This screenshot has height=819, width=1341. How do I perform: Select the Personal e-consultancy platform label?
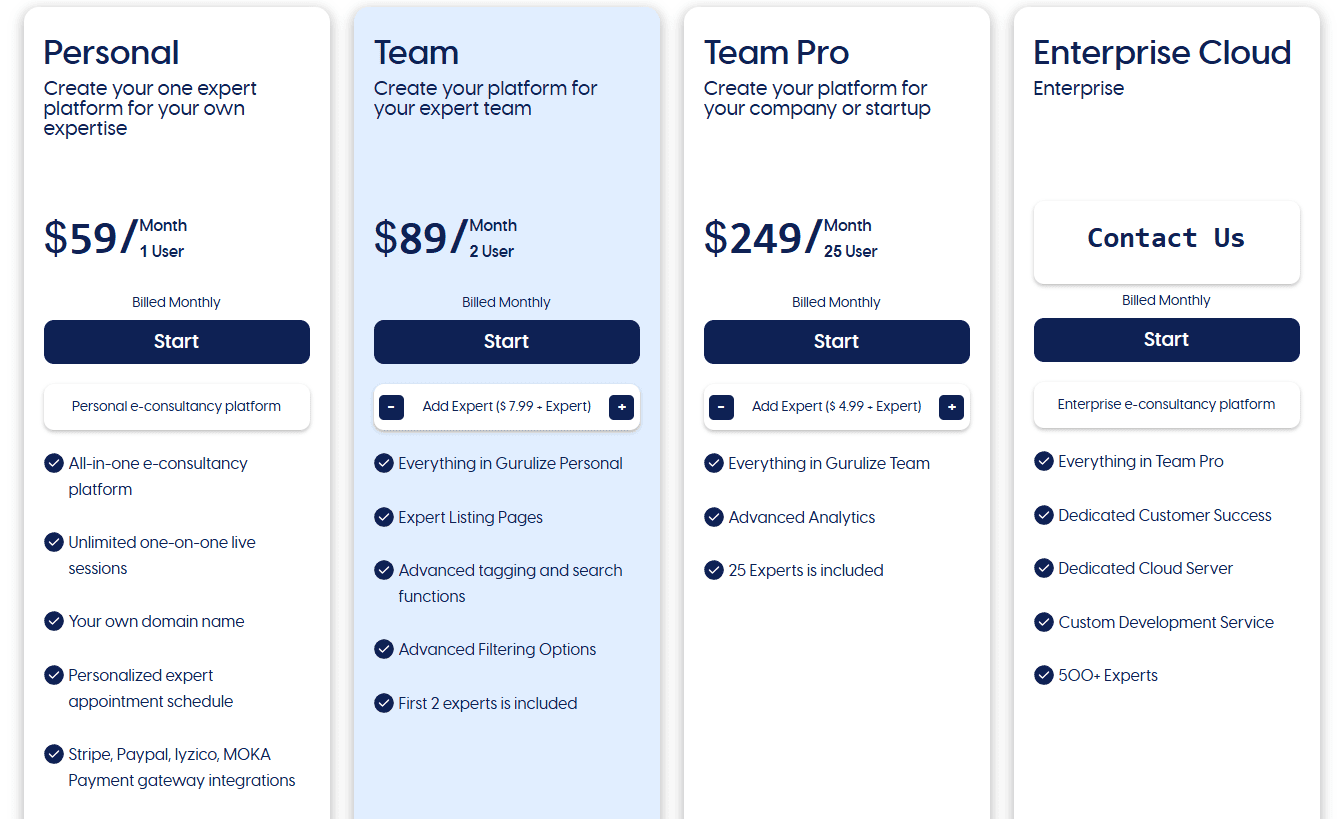(176, 407)
